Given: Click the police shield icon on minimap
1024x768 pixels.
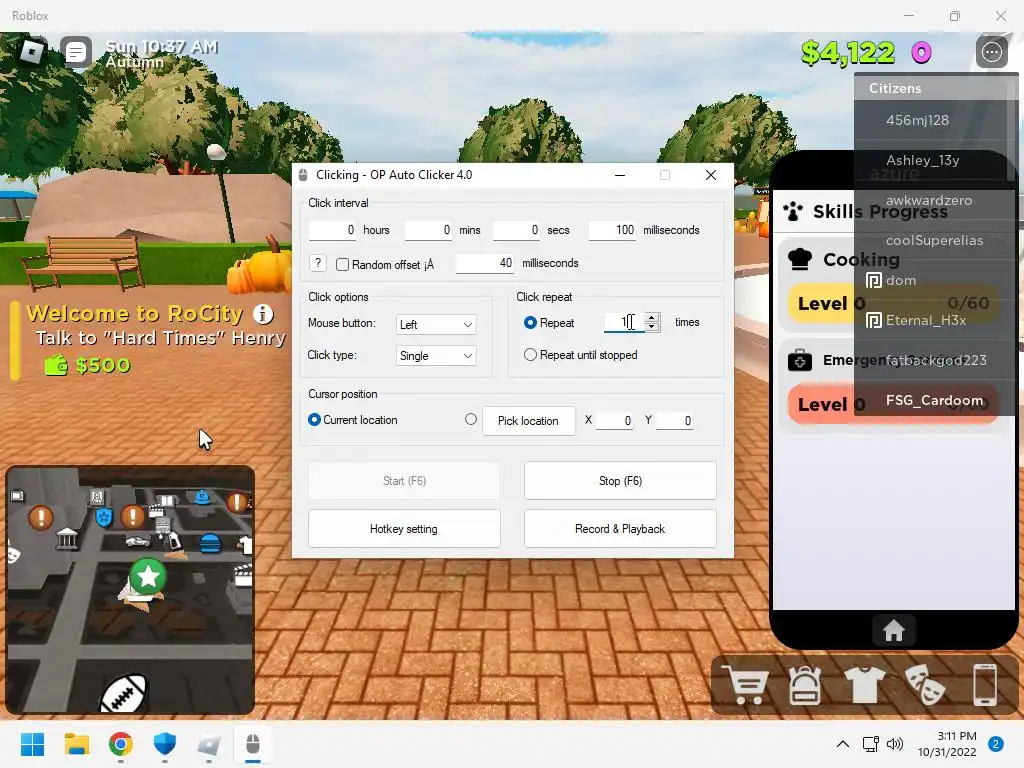Looking at the screenshot, I should (104, 518).
